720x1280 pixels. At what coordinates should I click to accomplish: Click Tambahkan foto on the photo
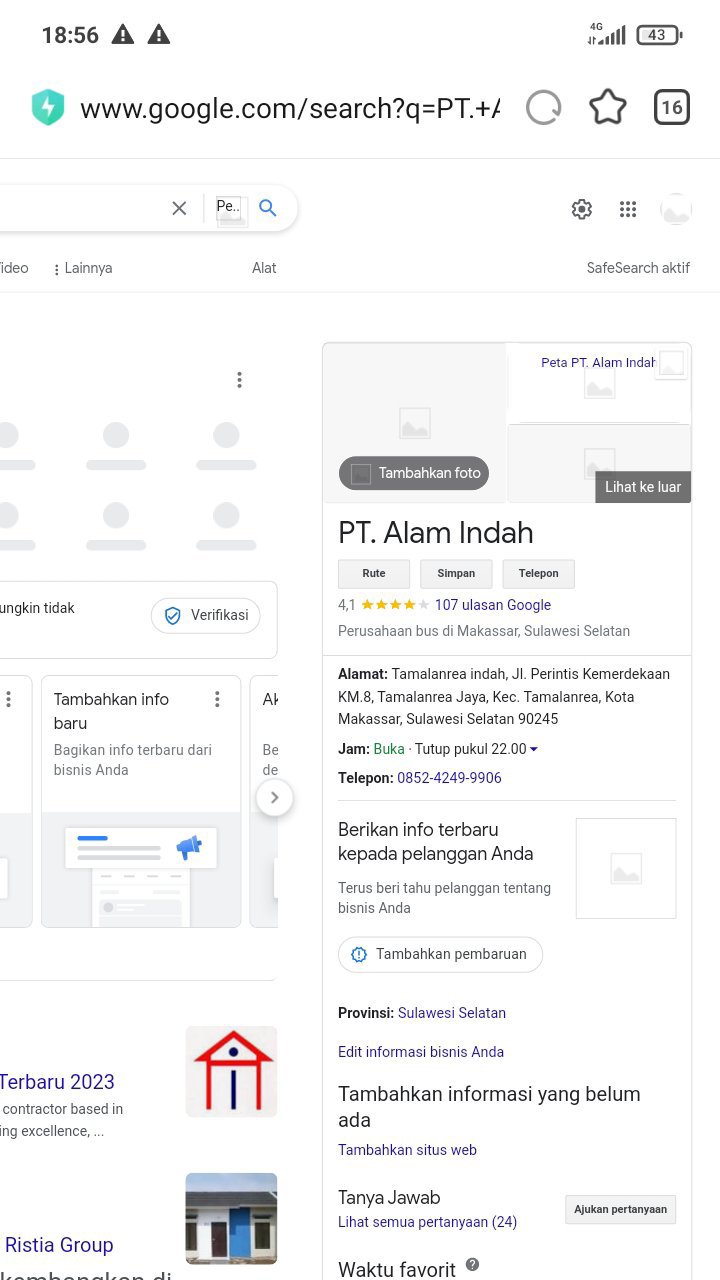[x=414, y=473]
